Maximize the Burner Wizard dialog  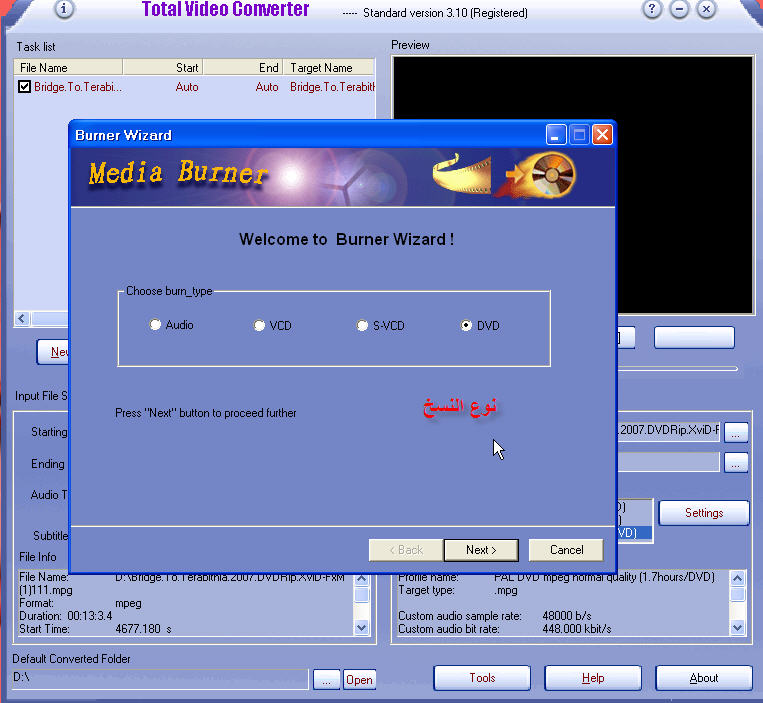tap(579, 135)
